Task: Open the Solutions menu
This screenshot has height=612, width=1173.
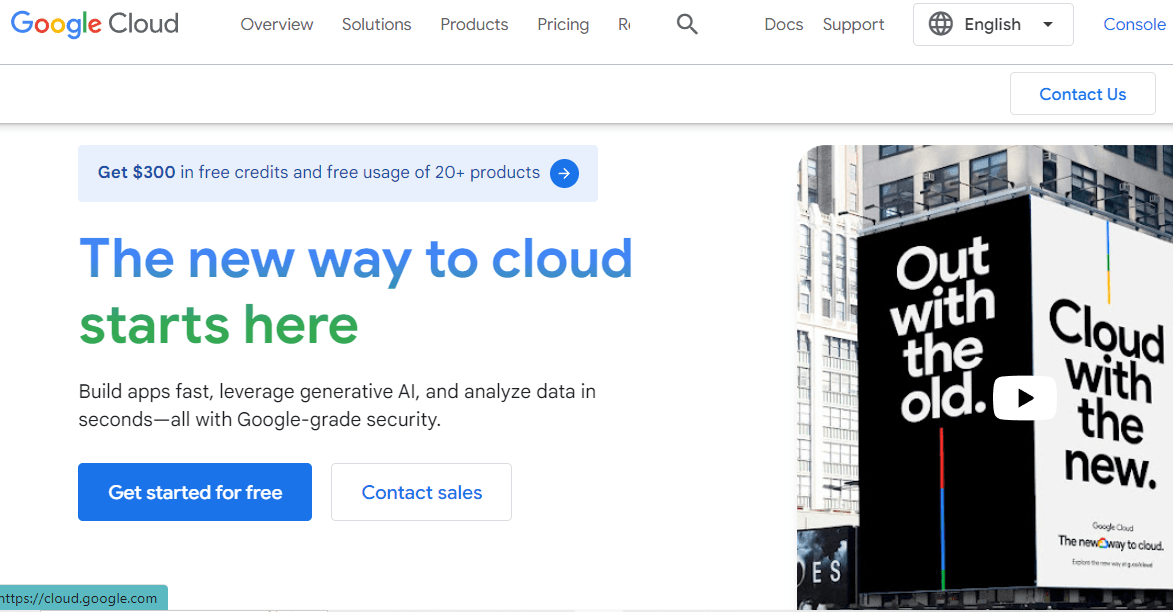Action: 376,24
